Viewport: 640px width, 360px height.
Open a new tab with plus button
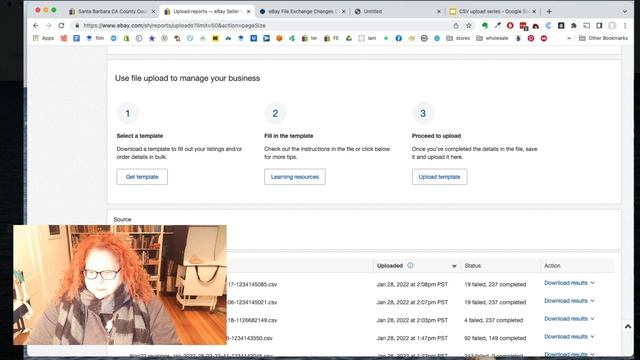[549, 11]
